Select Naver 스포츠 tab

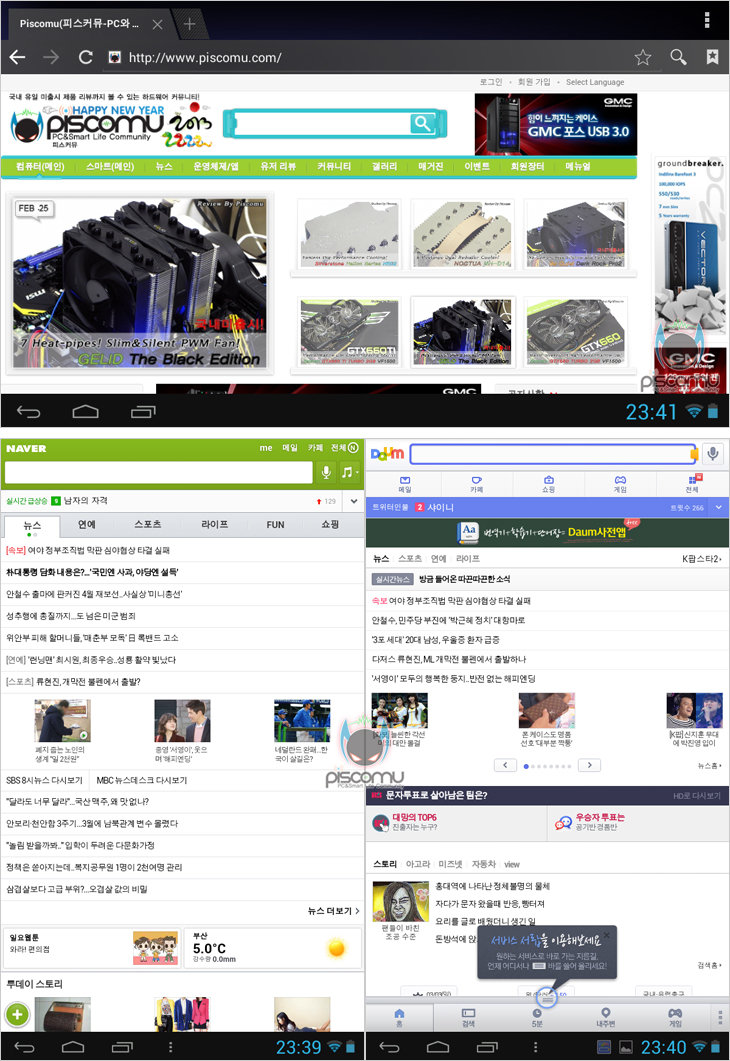coord(147,524)
